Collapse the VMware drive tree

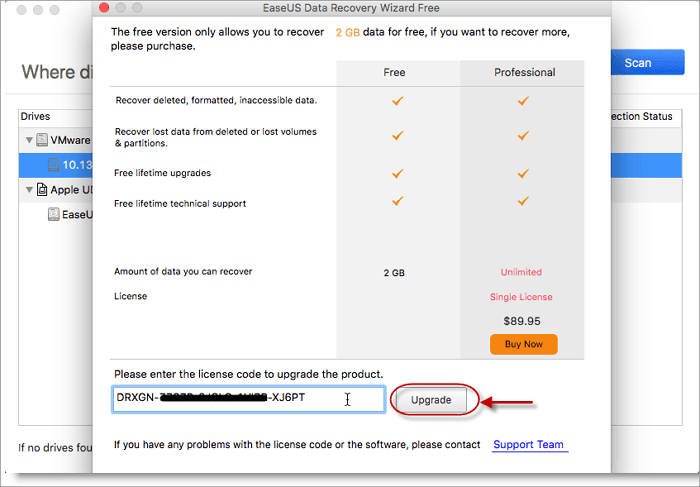tap(27, 141)
